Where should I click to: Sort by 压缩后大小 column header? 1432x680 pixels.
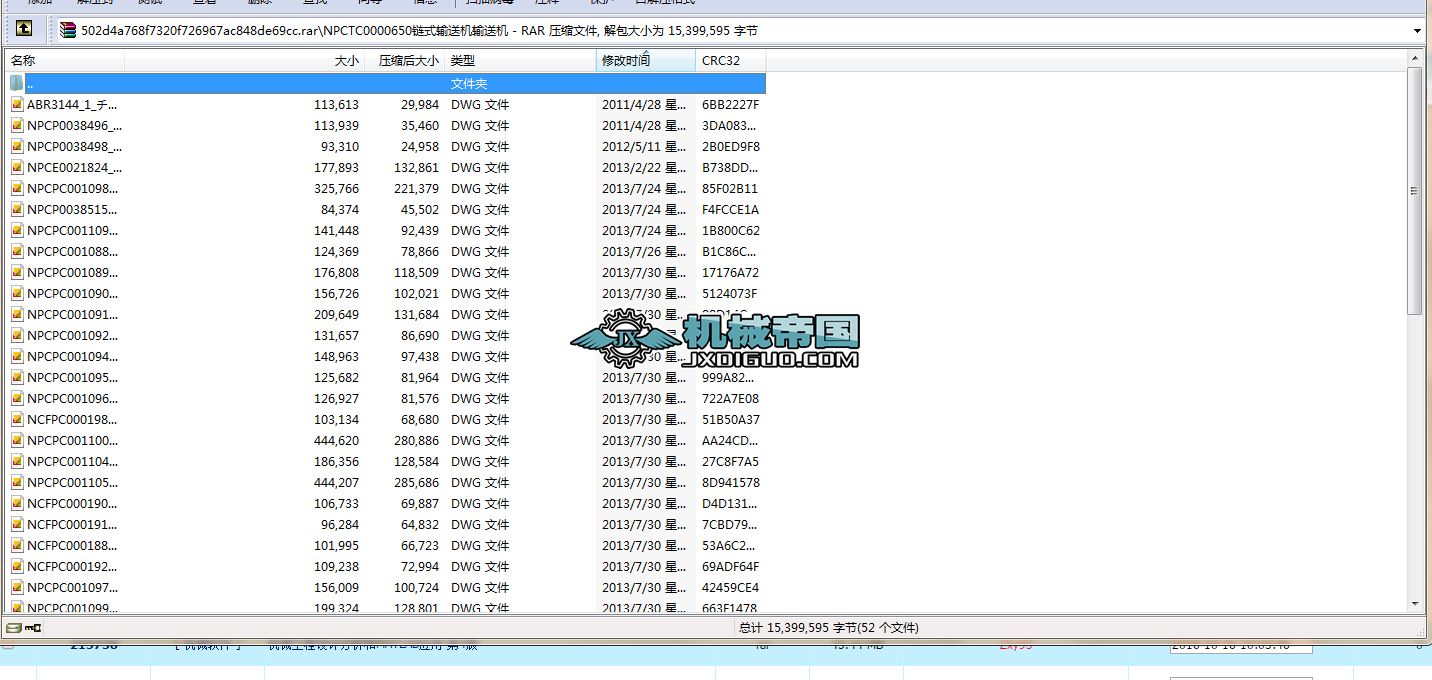click(405, 61)
